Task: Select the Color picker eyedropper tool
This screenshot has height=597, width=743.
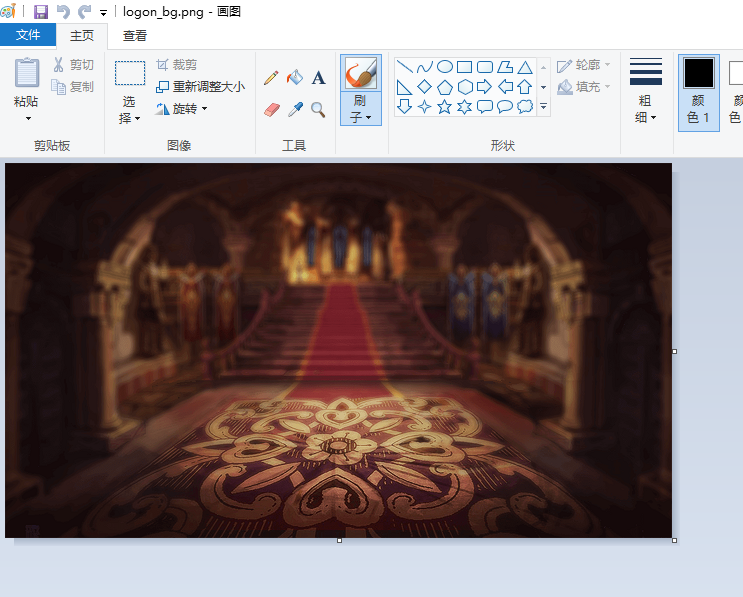Action: pos(294,109)
